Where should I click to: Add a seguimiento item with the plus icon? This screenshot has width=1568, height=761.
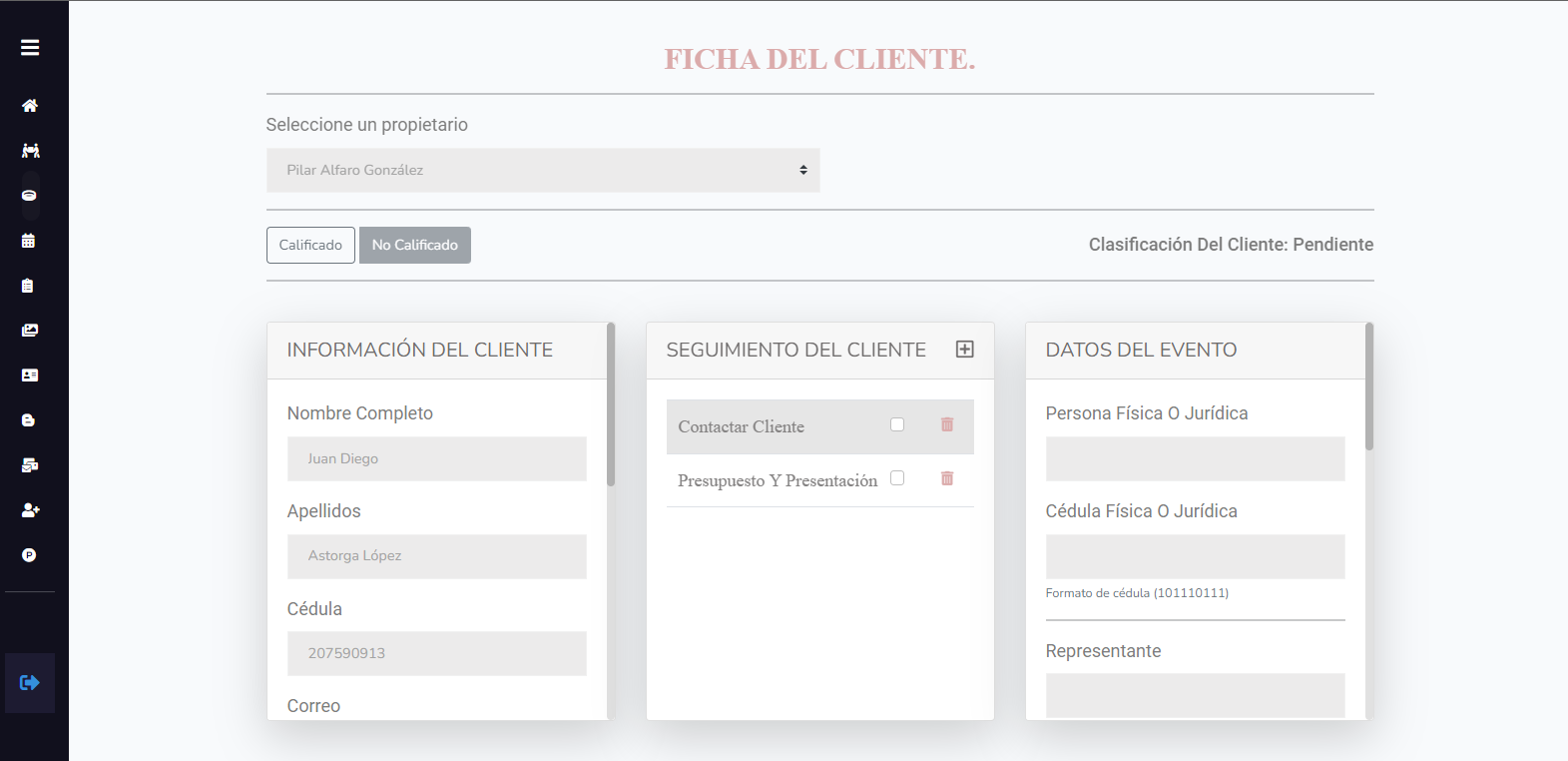point(965,350)
